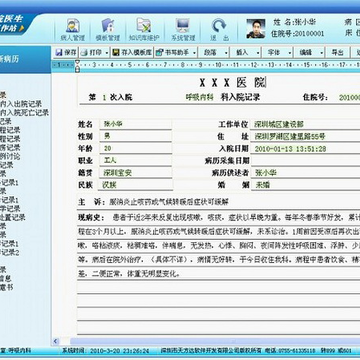Click the patient photo of 张小华
The height and width of the screenshot is (360, 360).
(256, 29)
